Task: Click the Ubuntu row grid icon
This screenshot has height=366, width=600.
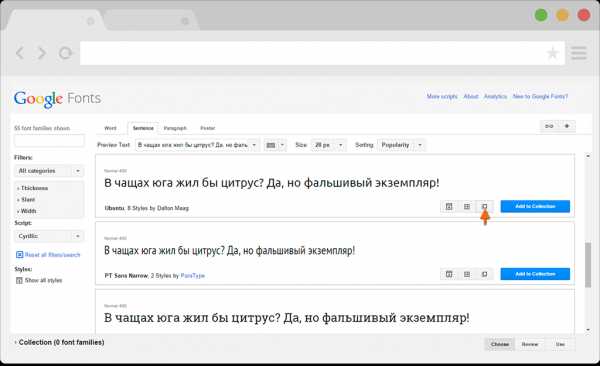Action: (x=467, y=207)
